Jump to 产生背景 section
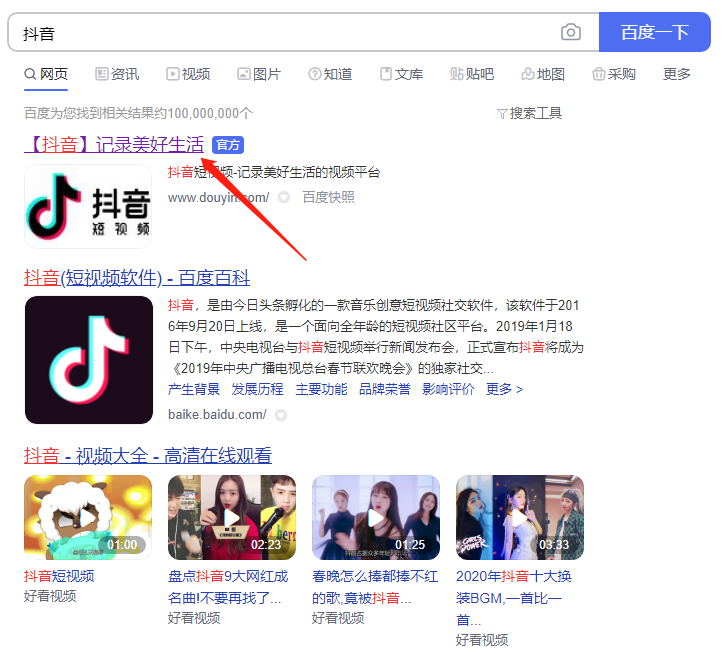The width and height of the screenshot is (725, 654). [x=194, y=389]
